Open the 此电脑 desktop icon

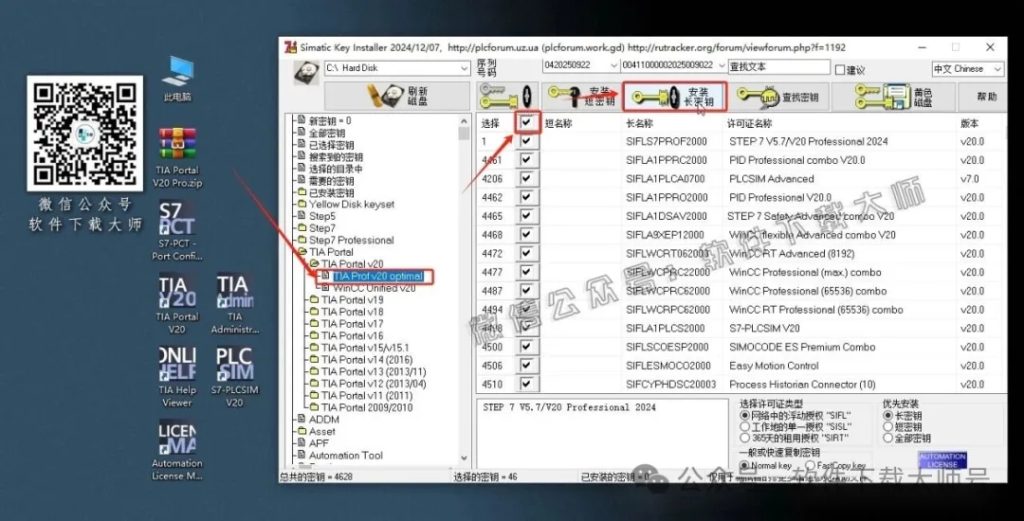[178, 79]
